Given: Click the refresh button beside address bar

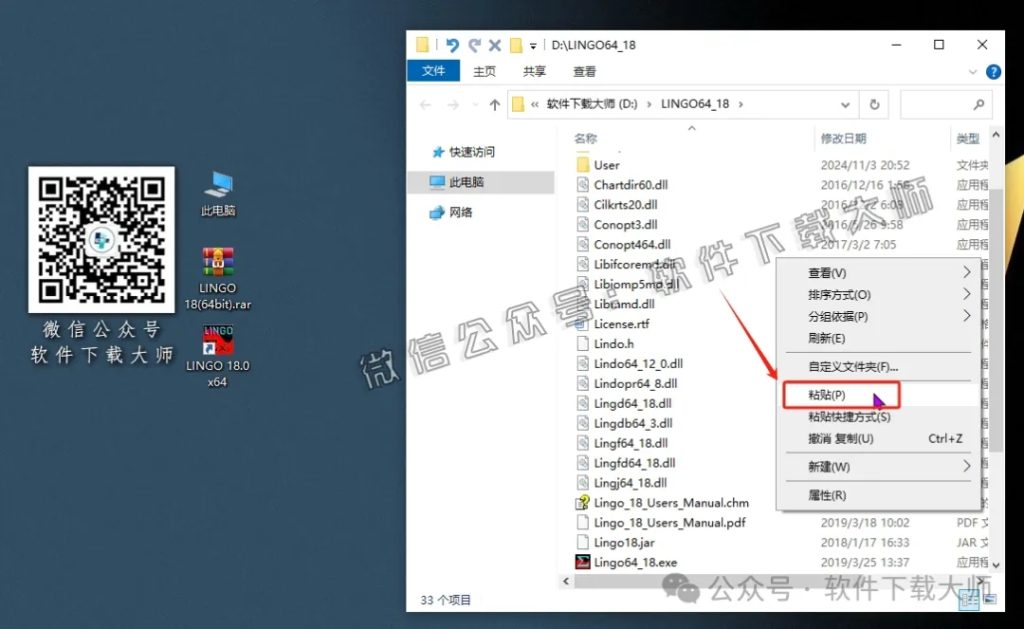Looking at the screenshot, I should 874,104.
